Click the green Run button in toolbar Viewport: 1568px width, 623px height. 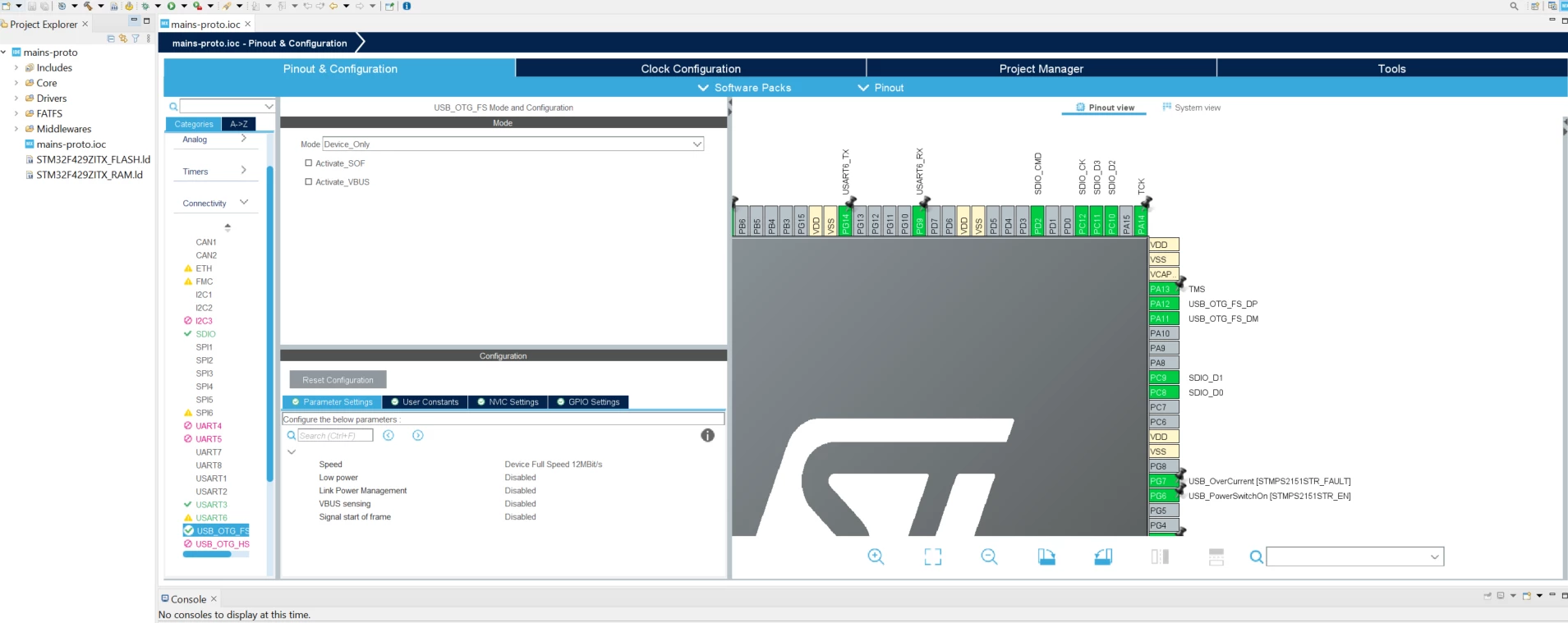(x=172, y=6)
